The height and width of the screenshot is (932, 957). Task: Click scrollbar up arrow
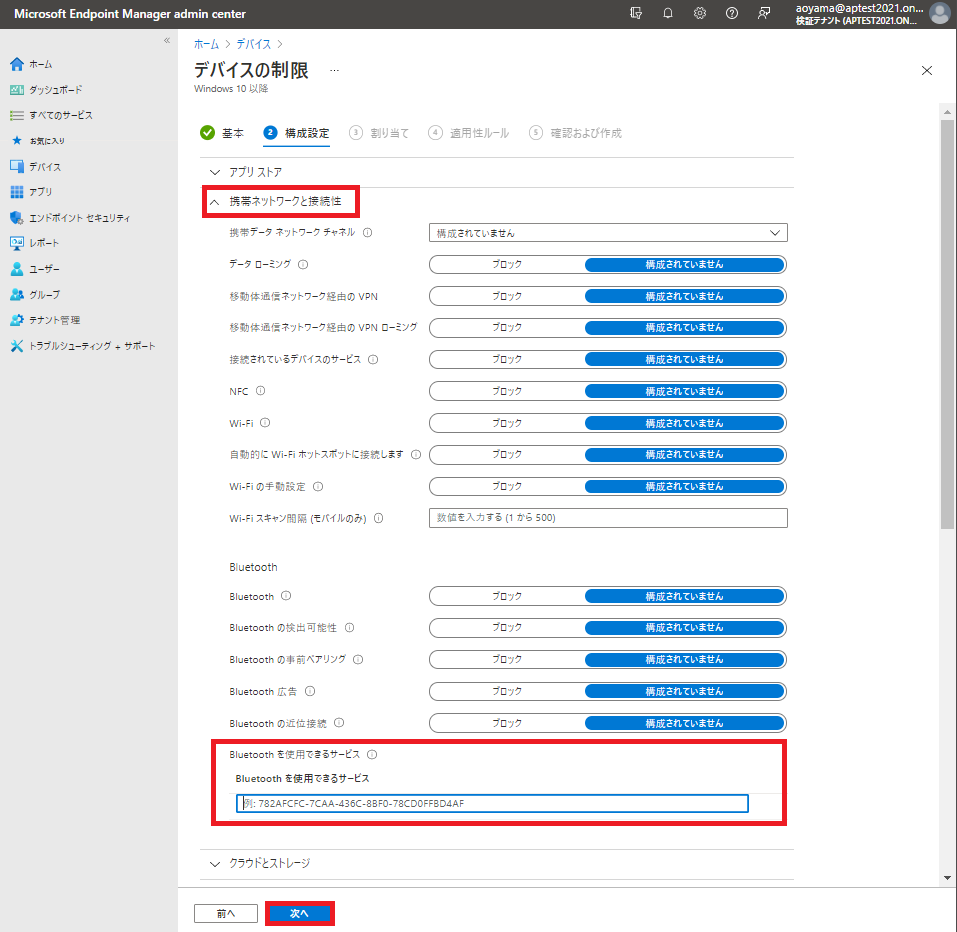pyautogui.click(x=947, y=112)
